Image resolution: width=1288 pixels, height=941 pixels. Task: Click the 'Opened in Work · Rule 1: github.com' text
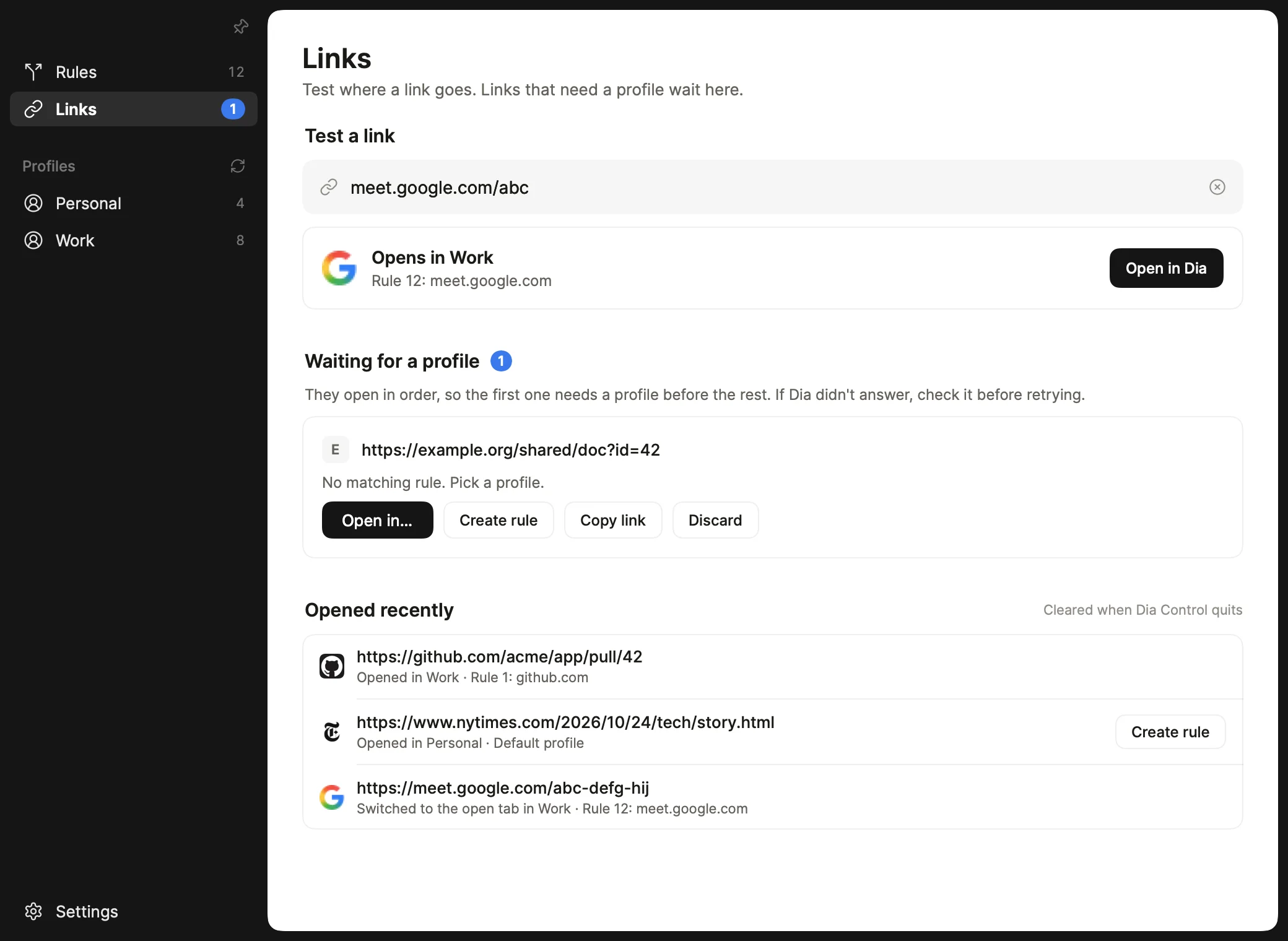click(472, 677)
